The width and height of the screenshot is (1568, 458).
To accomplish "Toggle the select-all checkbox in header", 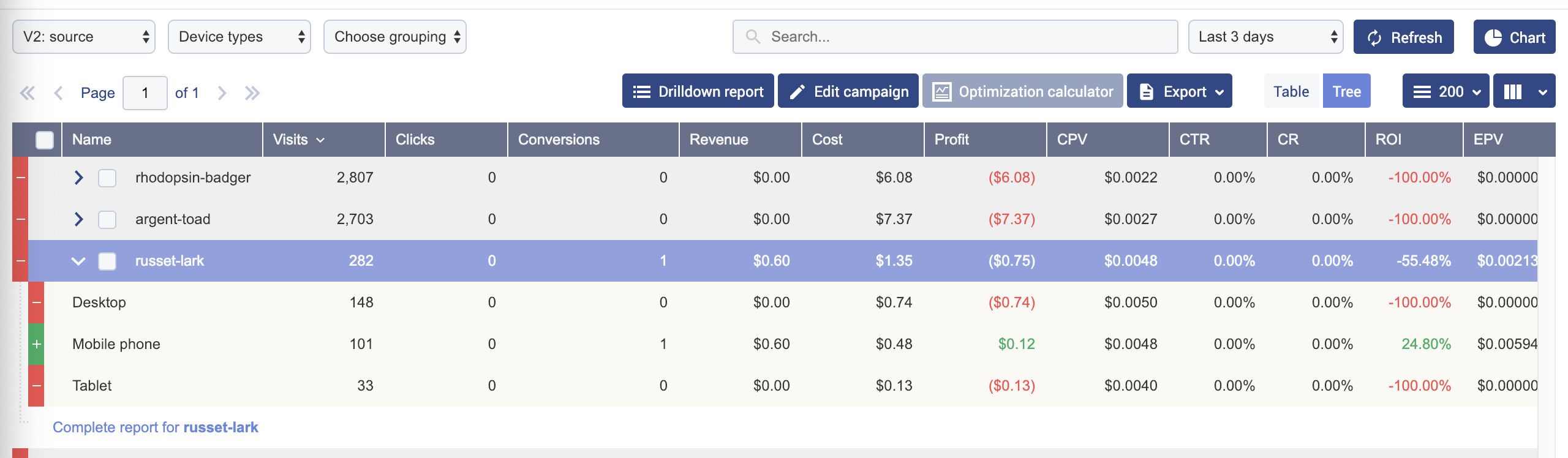I will 45,140.
